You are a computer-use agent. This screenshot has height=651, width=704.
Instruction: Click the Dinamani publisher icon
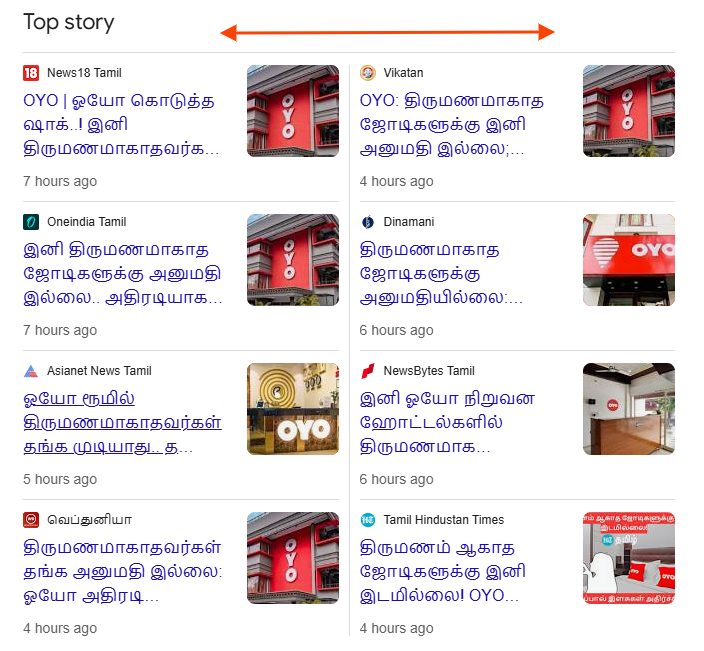[368, 222]
